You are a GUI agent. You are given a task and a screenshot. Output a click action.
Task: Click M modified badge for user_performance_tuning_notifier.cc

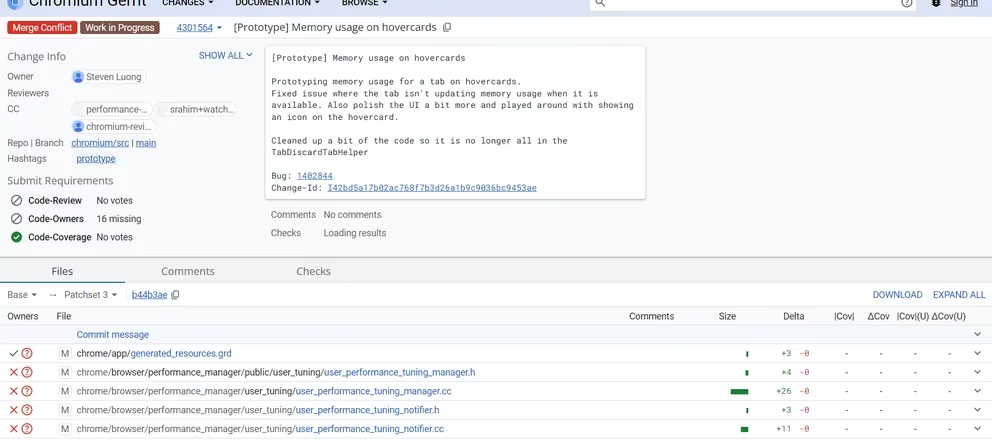click(65, 429)
